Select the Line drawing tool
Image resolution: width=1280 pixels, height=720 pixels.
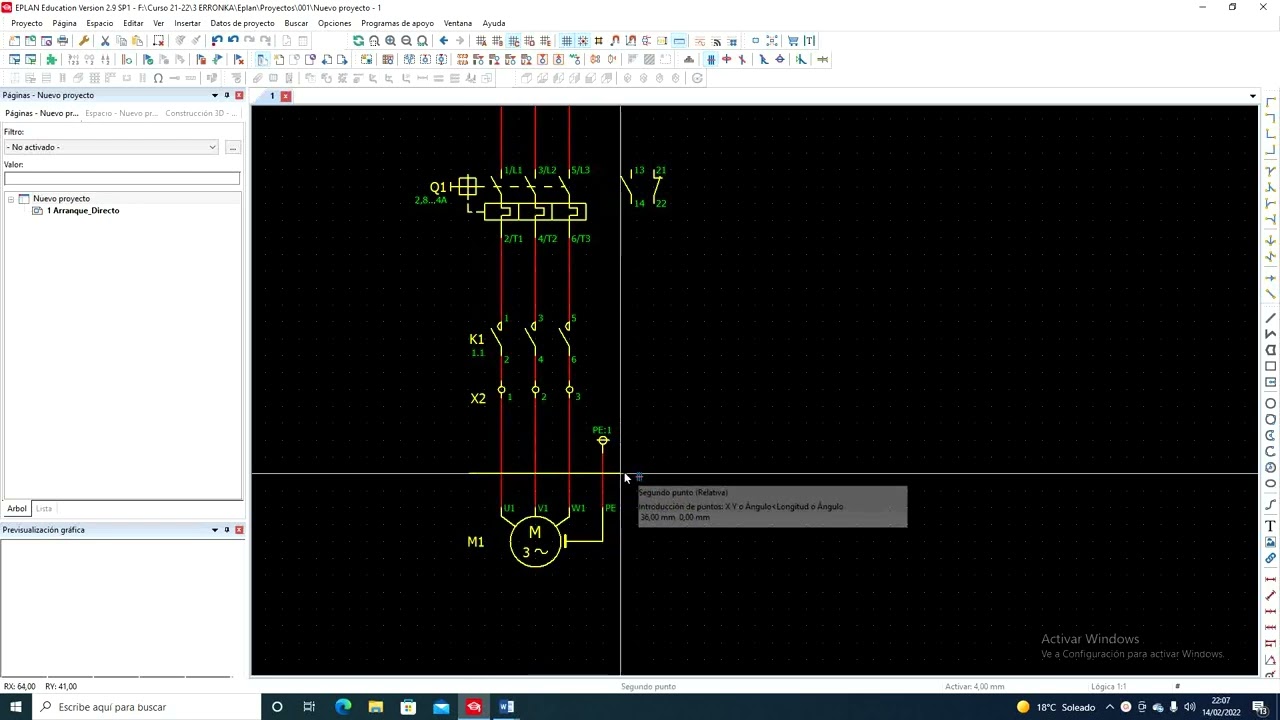coord(1271,318)
